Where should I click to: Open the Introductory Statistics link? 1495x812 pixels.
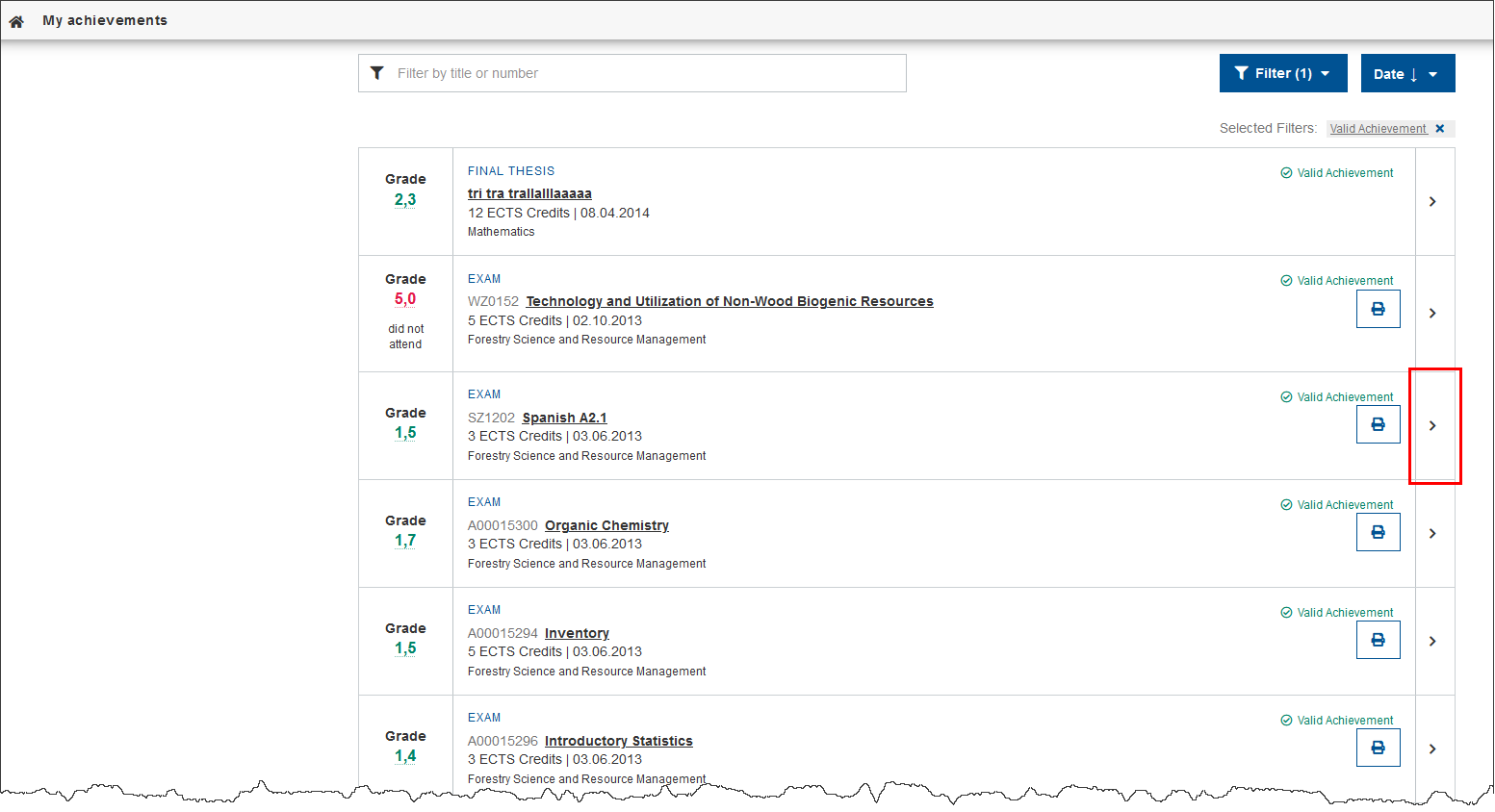(x=618, y=741)
